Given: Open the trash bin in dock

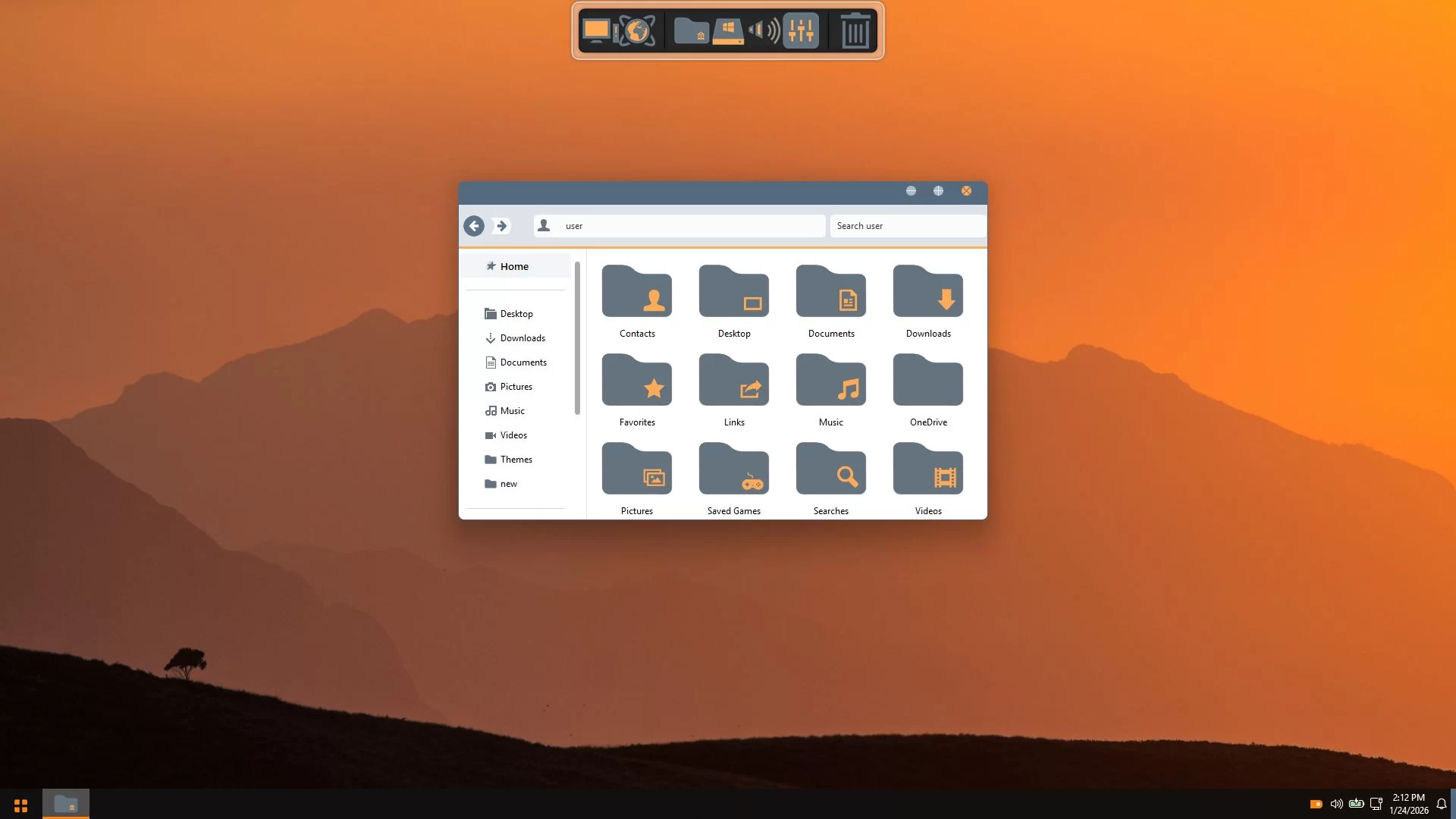Looking at the screenshot, I should [x=855, y=31].
